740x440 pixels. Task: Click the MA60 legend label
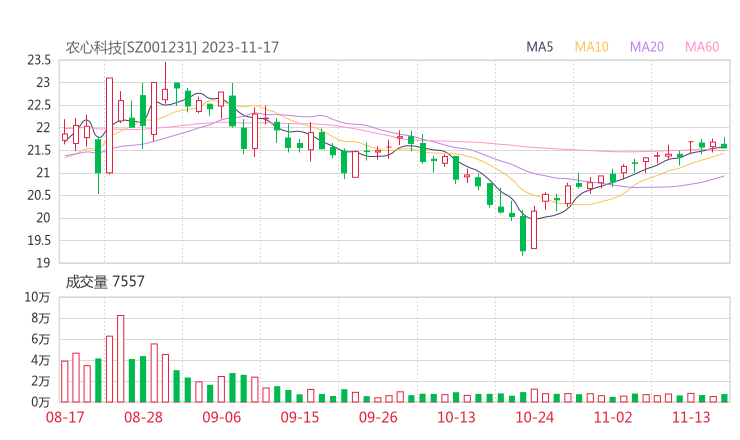702,47
